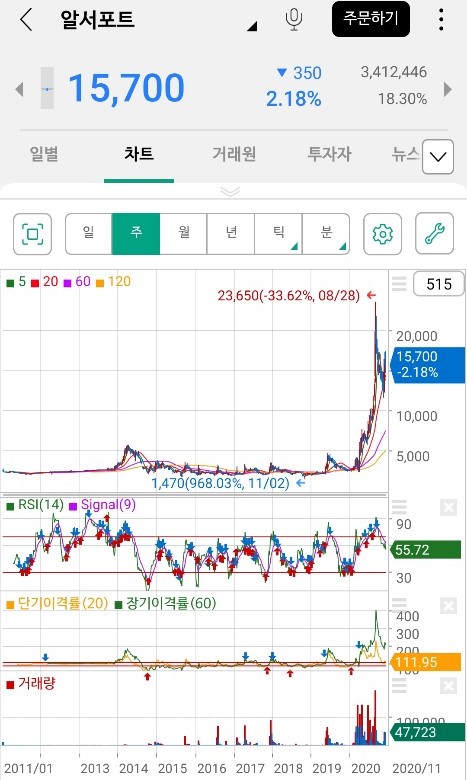
Task: Close the 이격률 indicator panel
Action: point(448,606)
